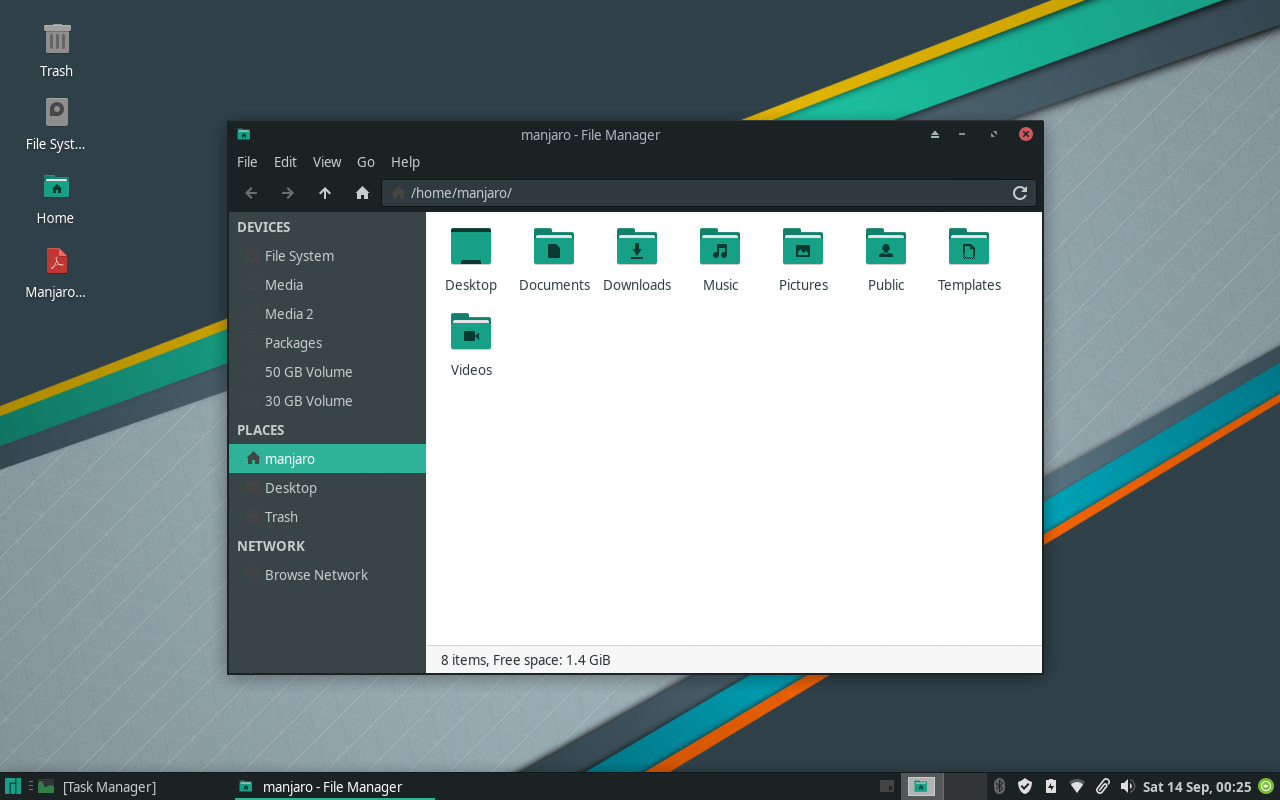Open the Edit menu
The width and height of the screenshot is (1280, 800).
pos(285,161)
